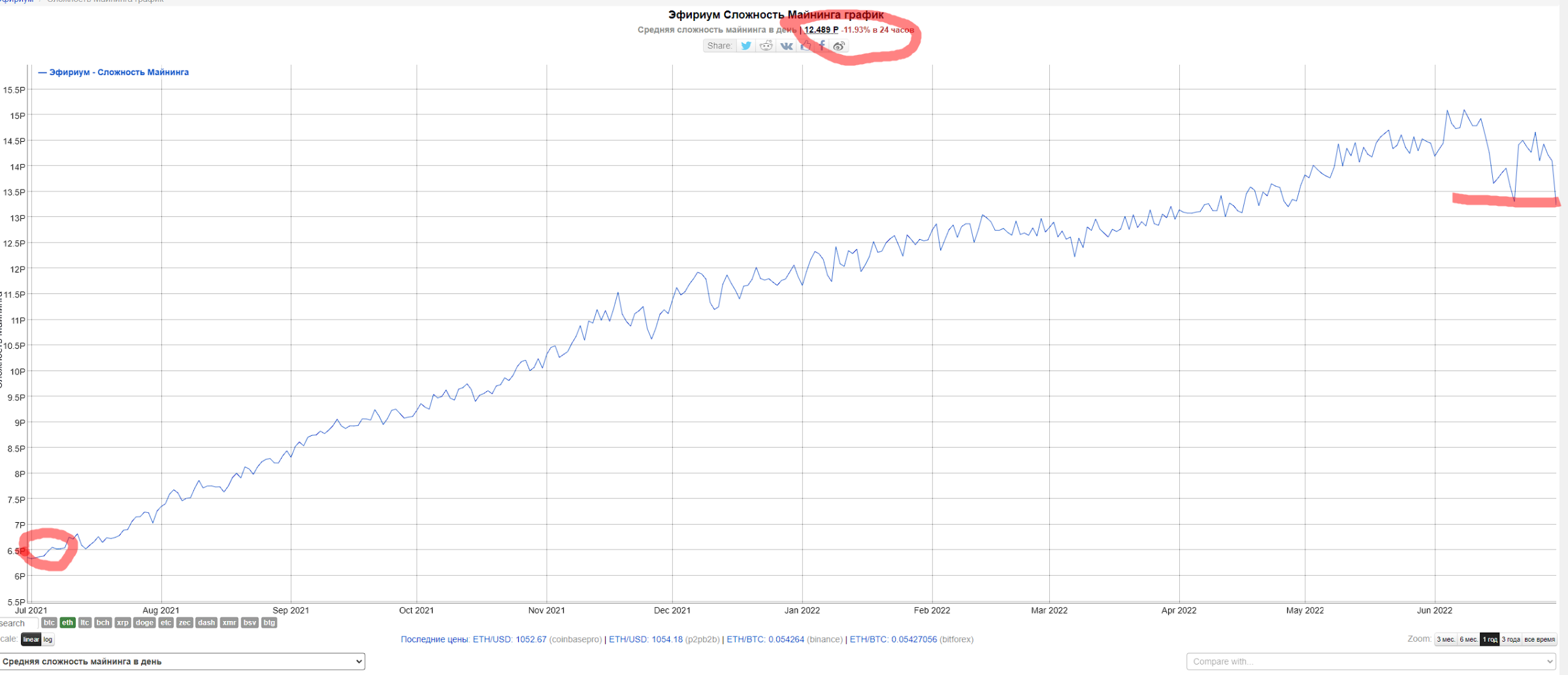Set zoom to 6 мес.

coord(1469,639)
